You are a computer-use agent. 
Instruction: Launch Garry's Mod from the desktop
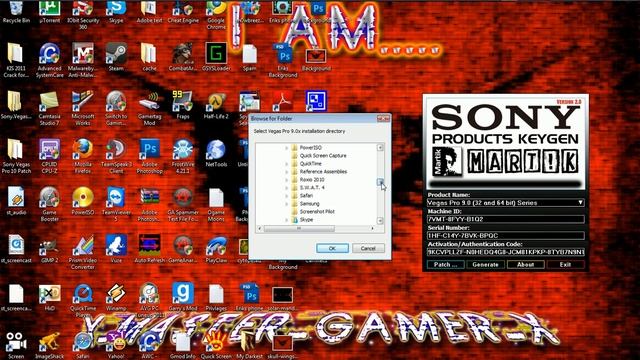[x=182, y=297]
